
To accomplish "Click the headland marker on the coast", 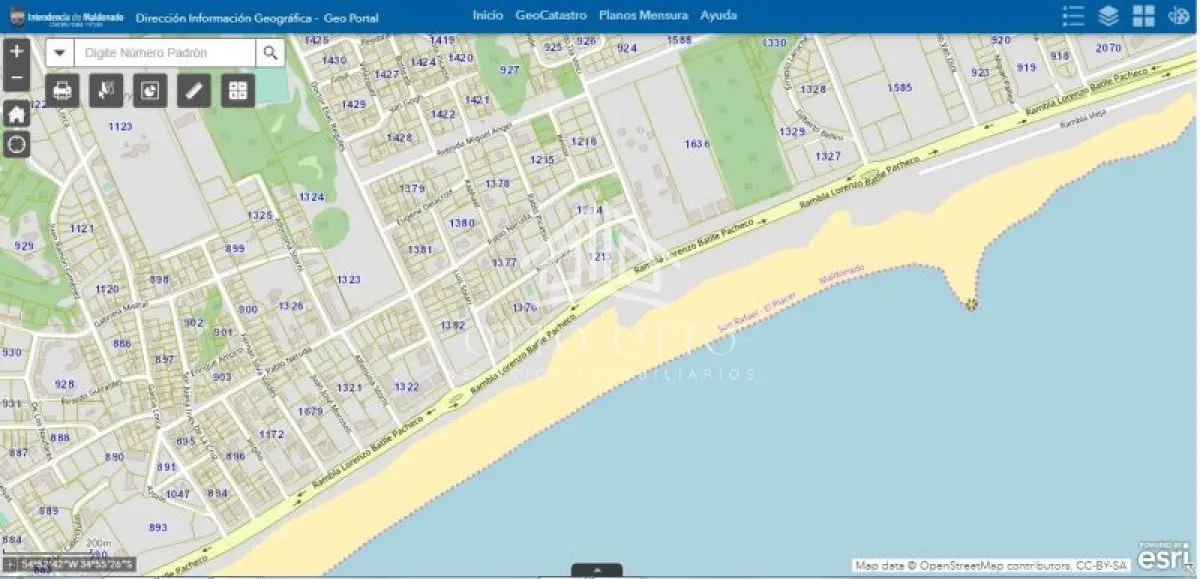I will (x=970, y=303).
